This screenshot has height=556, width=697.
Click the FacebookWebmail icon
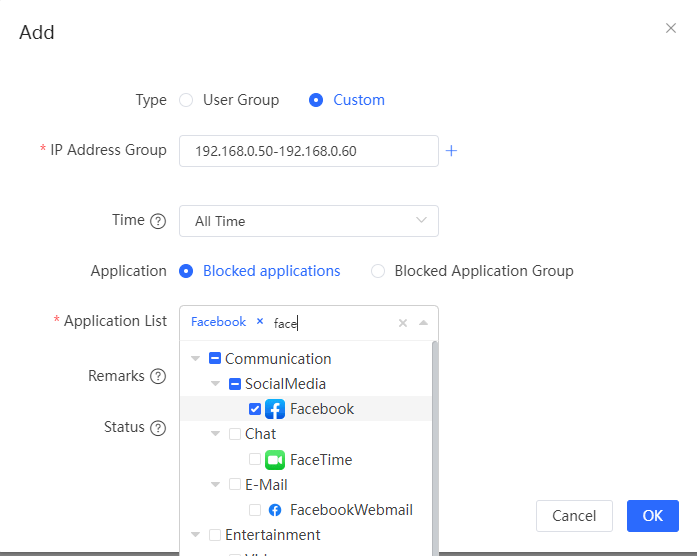click(275, 510)
